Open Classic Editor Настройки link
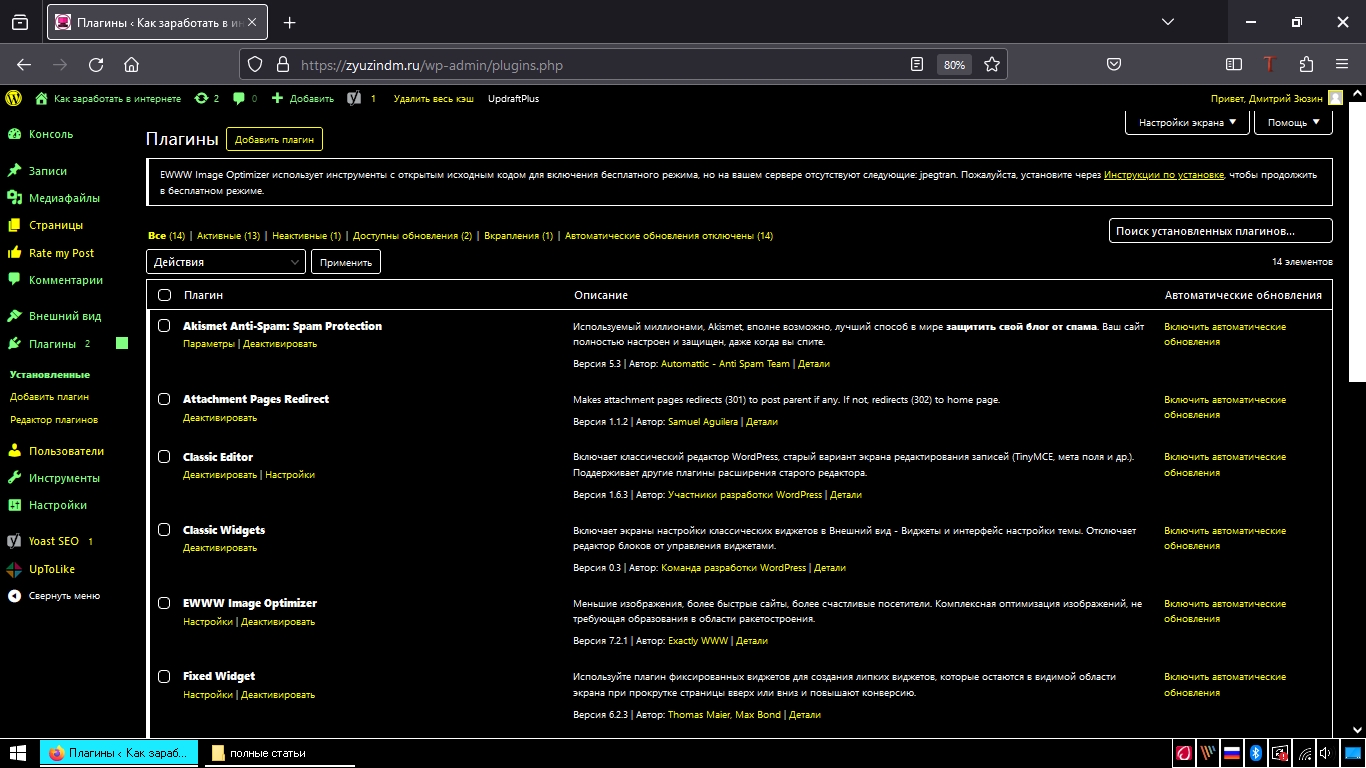The height and width of the screenshot is (768, 1366). (x=290, y=475)
